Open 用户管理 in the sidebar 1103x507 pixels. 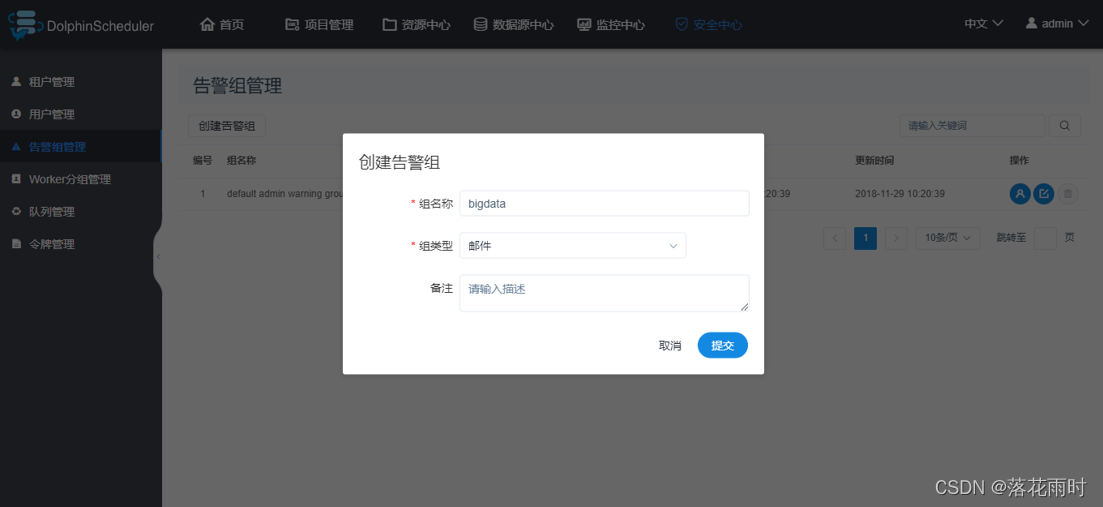click(x=81, y=114)
